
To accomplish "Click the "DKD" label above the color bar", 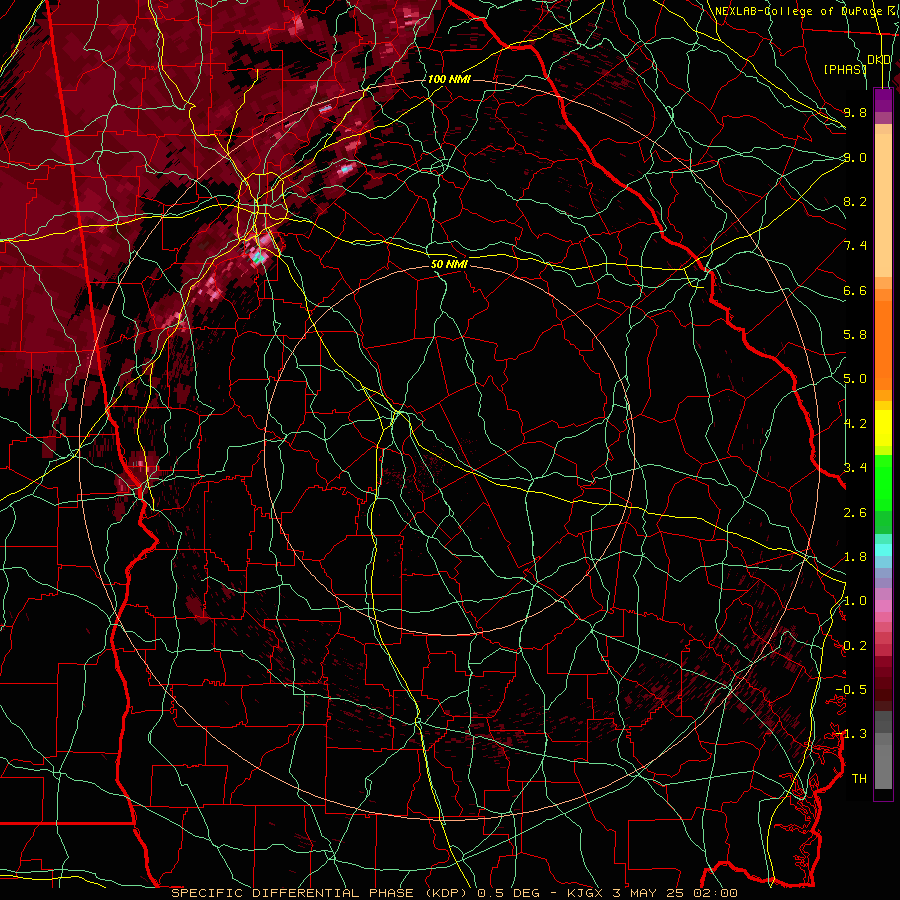I will click(x=879, y=60).
